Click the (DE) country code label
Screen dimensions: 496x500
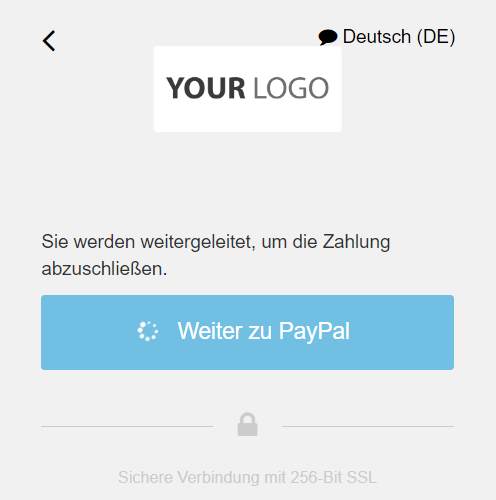pos(436,37)
